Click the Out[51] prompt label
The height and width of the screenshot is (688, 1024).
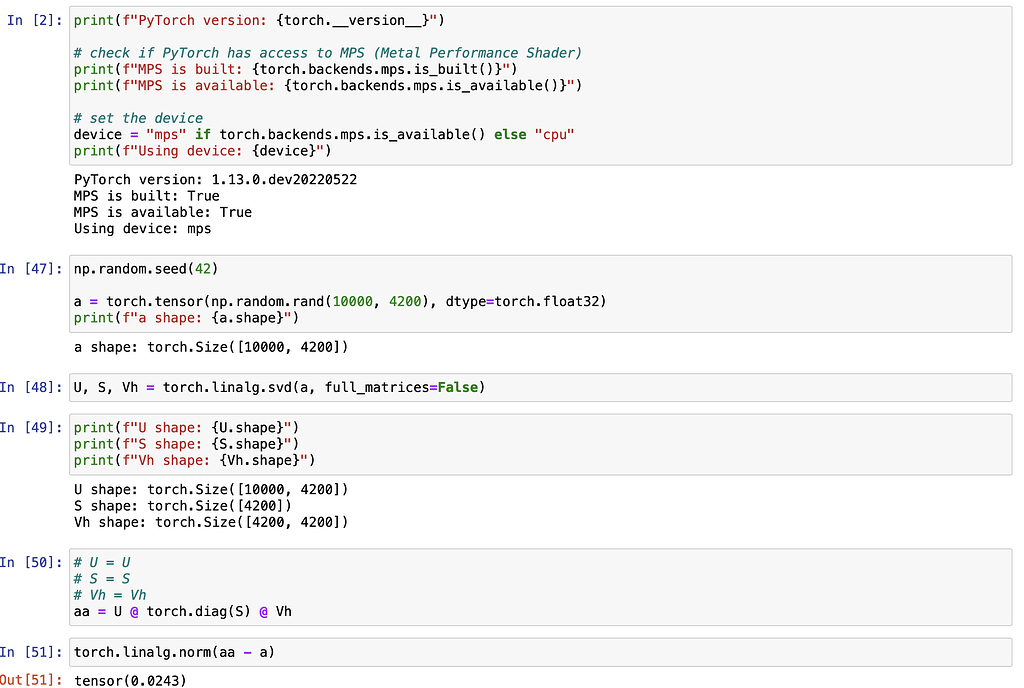click(x=32, y=681)
